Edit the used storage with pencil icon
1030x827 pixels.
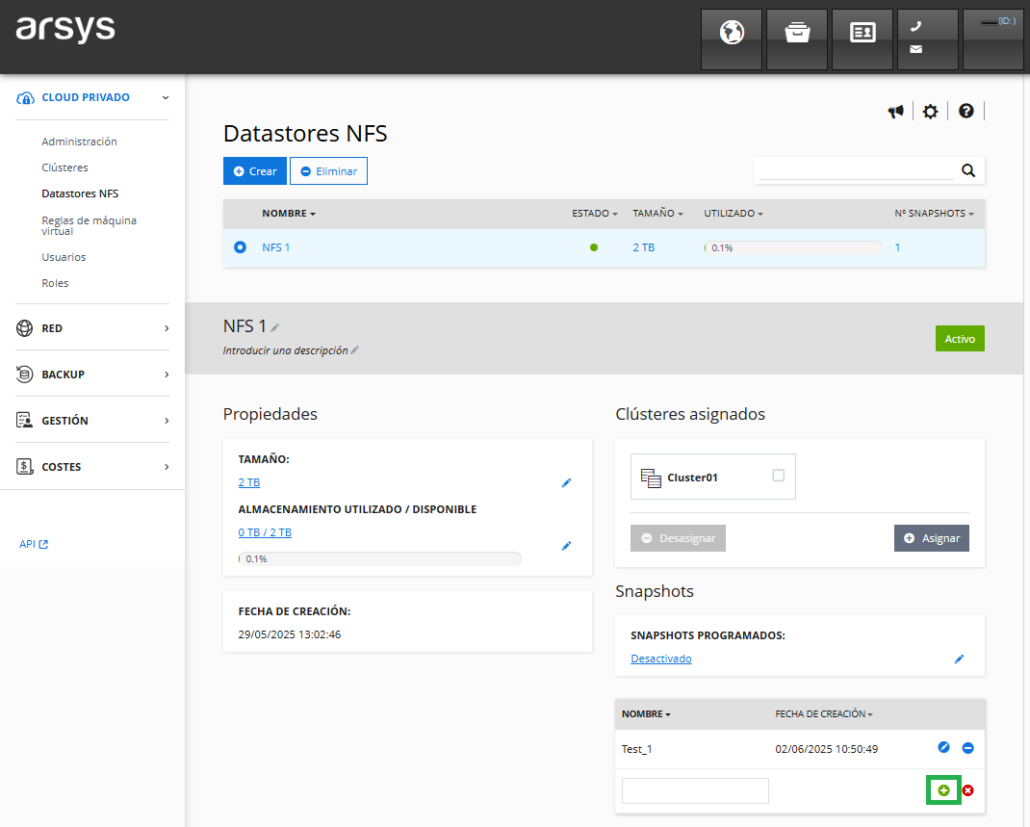pyautogui.click(x=566, y=546)
